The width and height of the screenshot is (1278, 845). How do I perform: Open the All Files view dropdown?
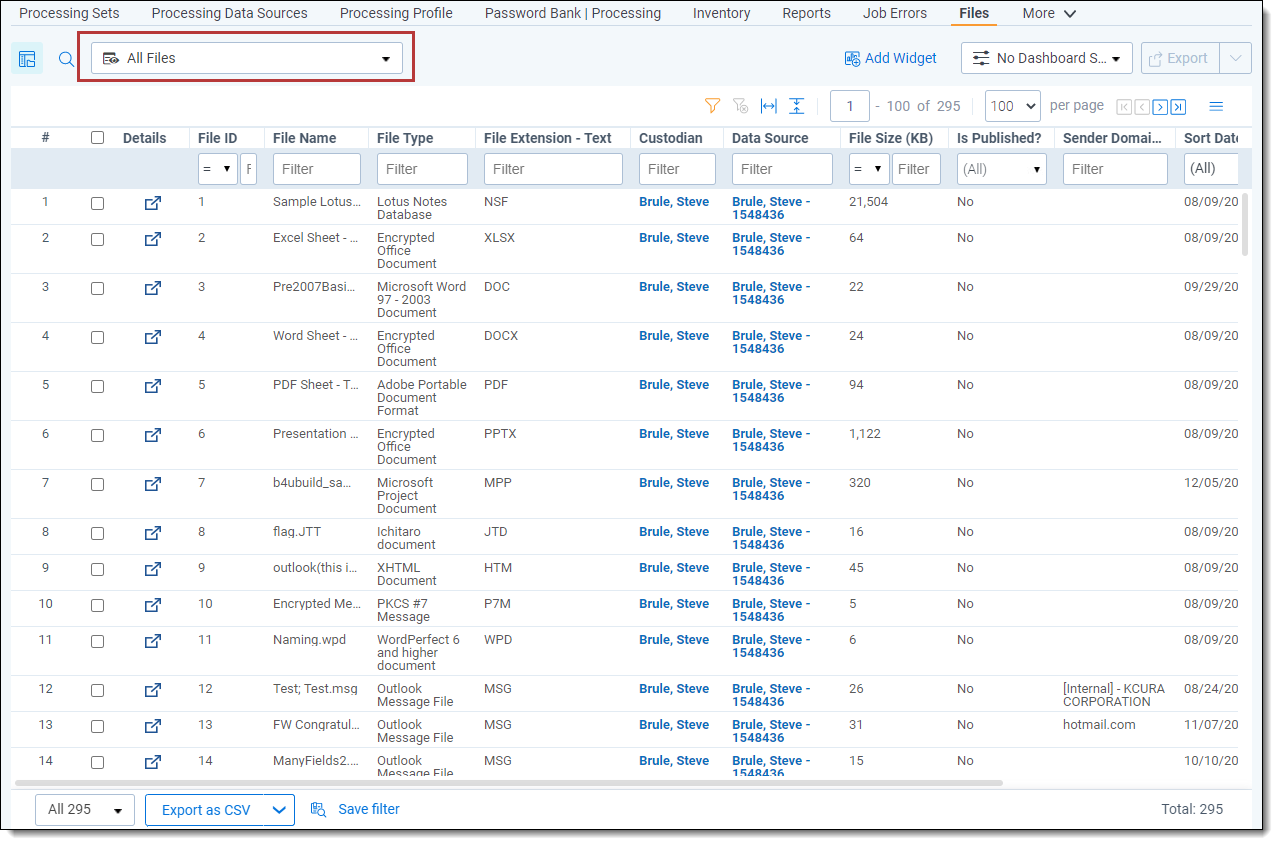point(246,58)
